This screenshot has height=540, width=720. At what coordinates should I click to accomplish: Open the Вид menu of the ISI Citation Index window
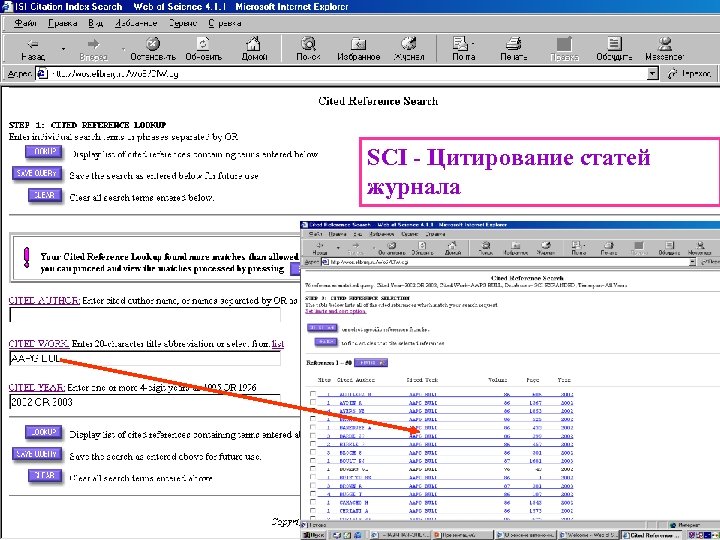coord(96,23)
